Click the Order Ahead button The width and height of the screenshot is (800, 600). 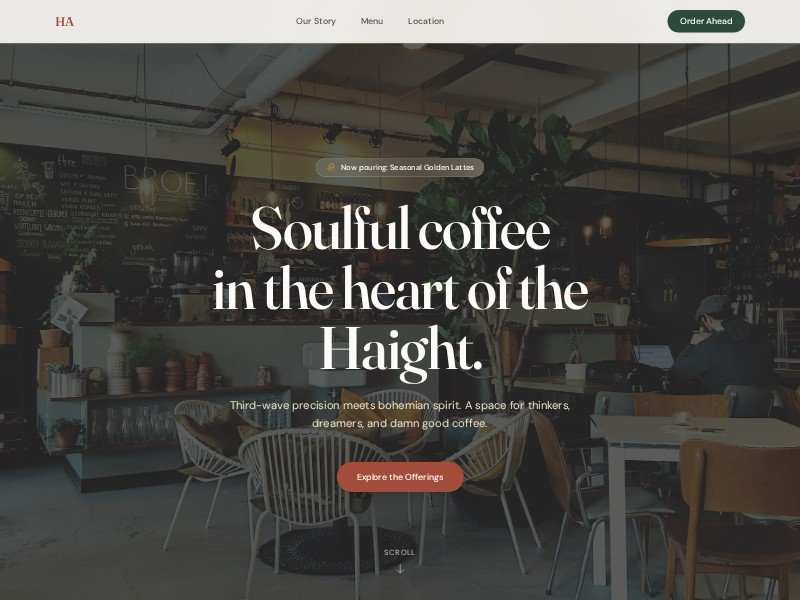coord(706,21)
